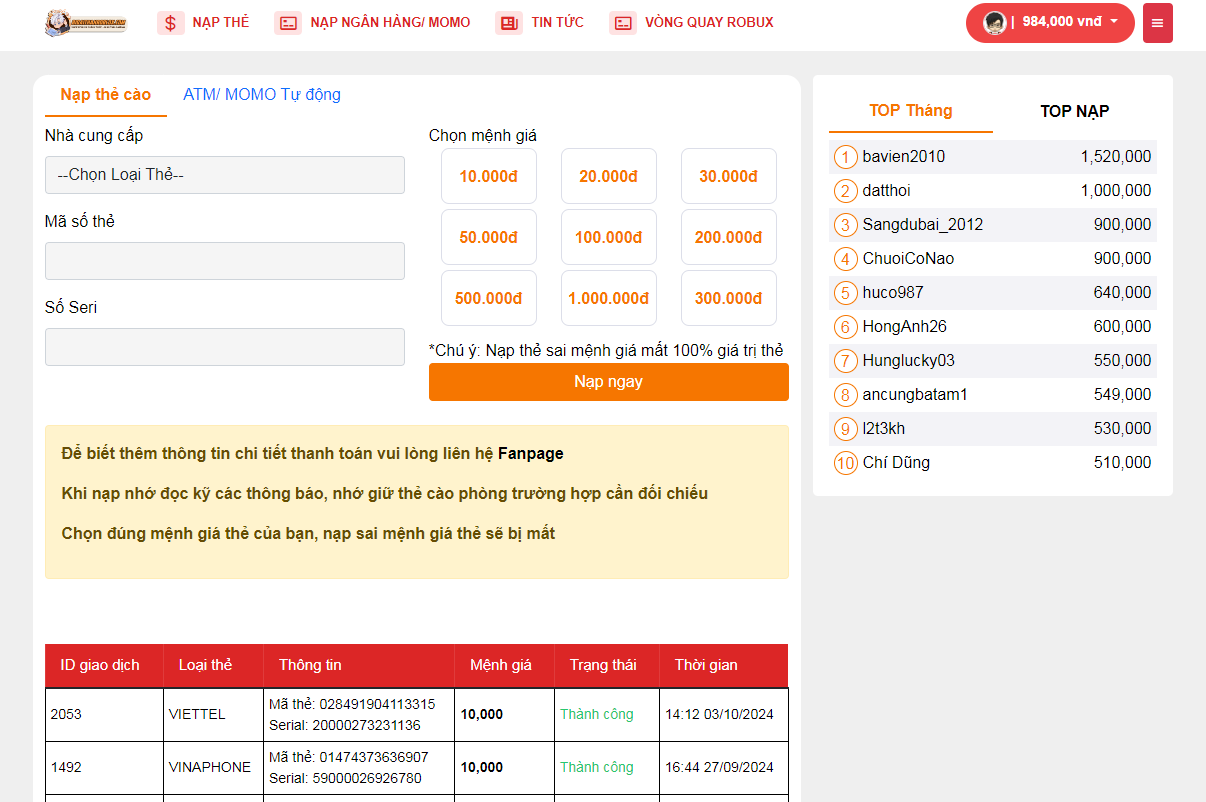Click the user avatar in balance button

(x=994, y=23)
